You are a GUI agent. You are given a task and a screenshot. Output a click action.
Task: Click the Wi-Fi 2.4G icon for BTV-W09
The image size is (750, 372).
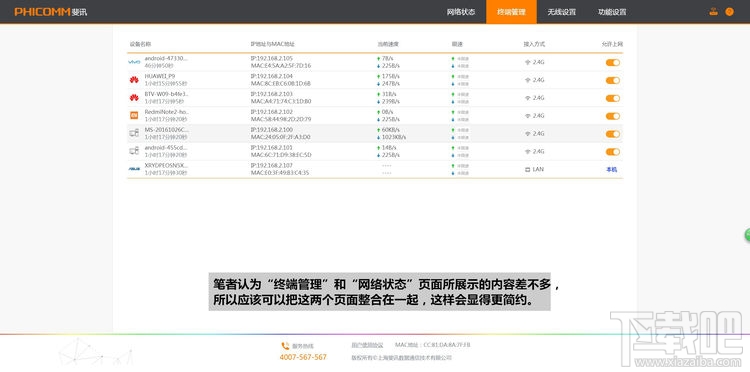(x=528, y=98)
